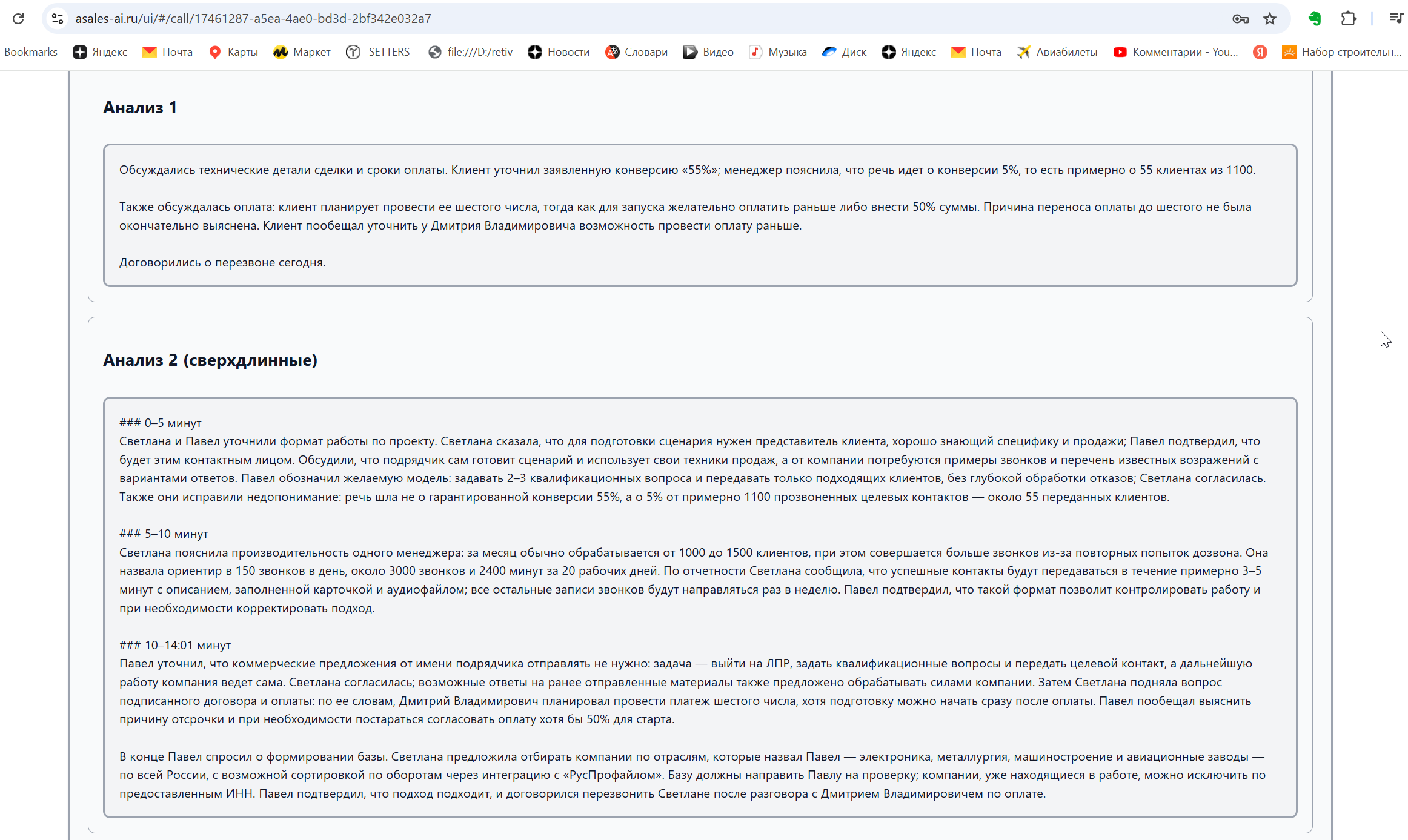Open site information icon in address bar

[x=58, y=19]
